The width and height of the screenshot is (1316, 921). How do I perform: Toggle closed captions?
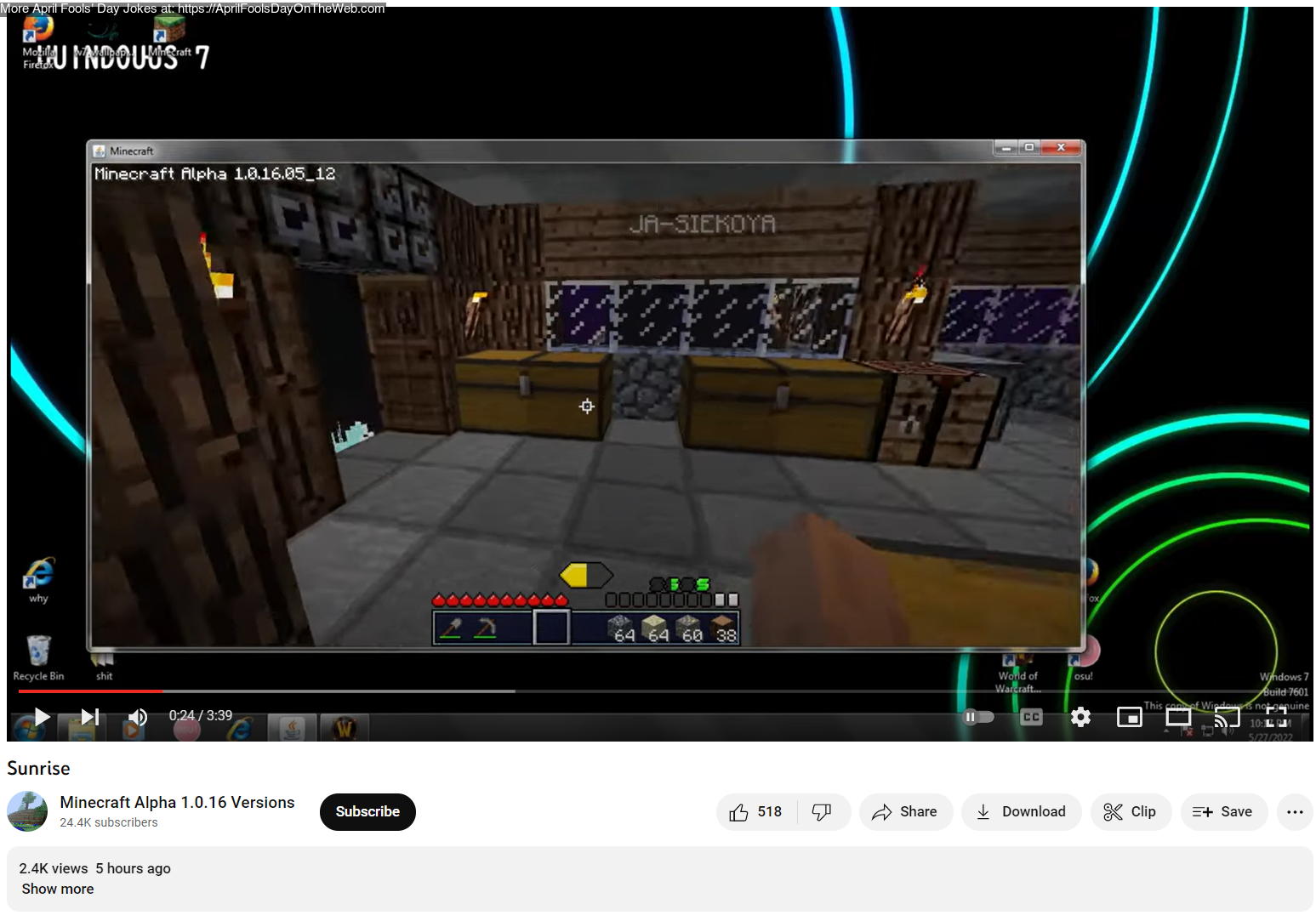point(1031,717)
